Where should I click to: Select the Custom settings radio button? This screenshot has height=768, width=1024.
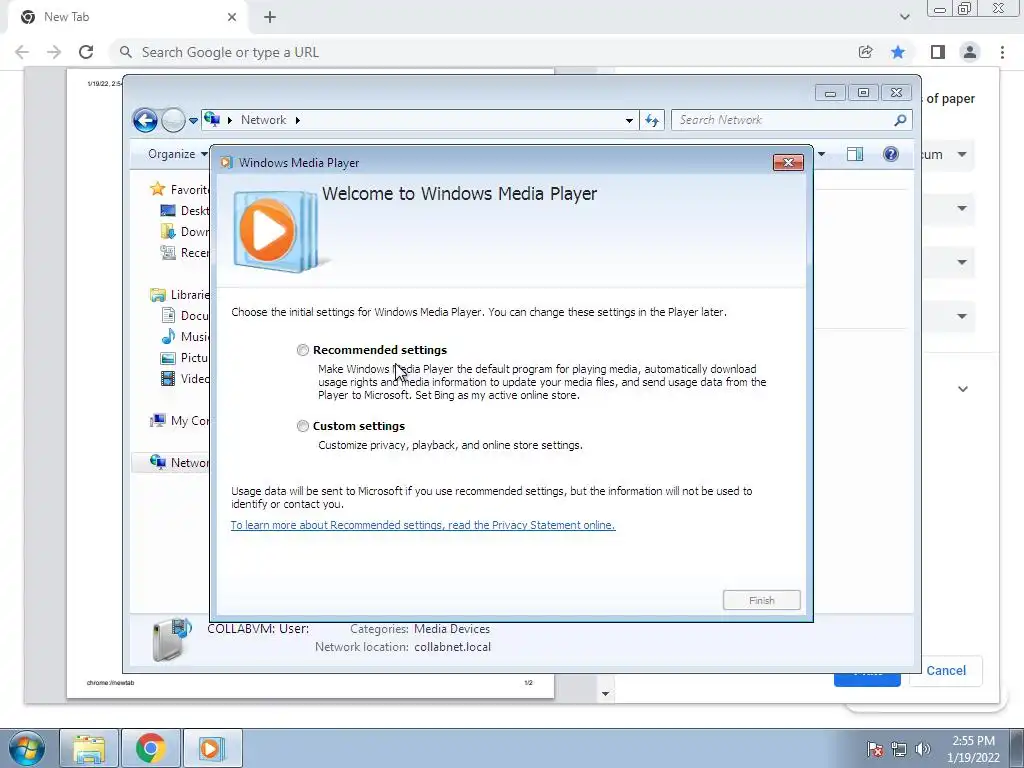(302, 426)
